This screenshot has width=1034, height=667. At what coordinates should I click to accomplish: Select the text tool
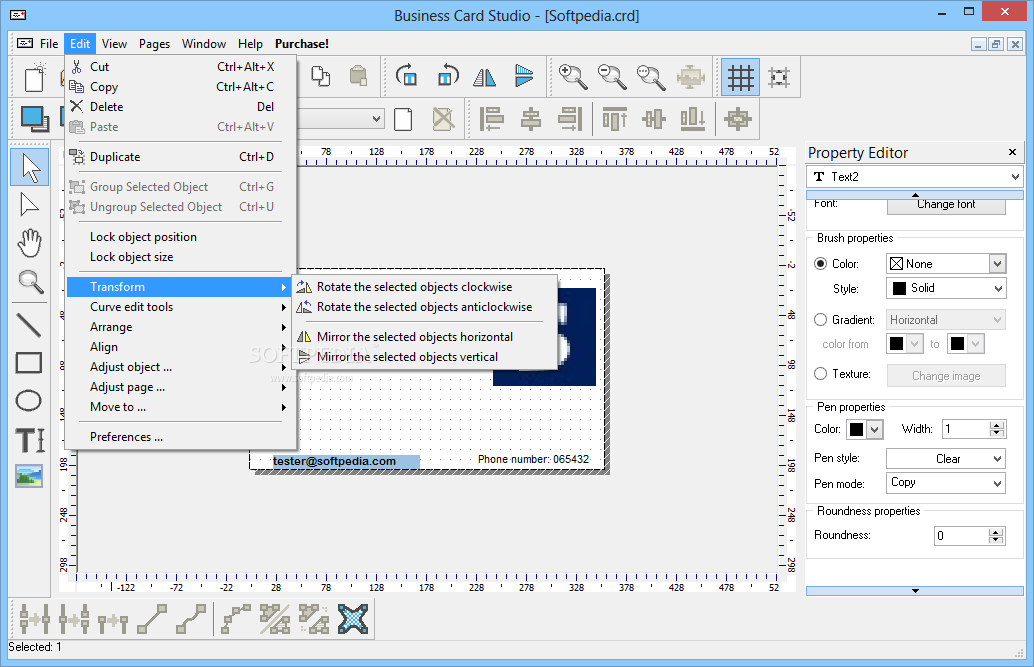[x=30, y=439]
